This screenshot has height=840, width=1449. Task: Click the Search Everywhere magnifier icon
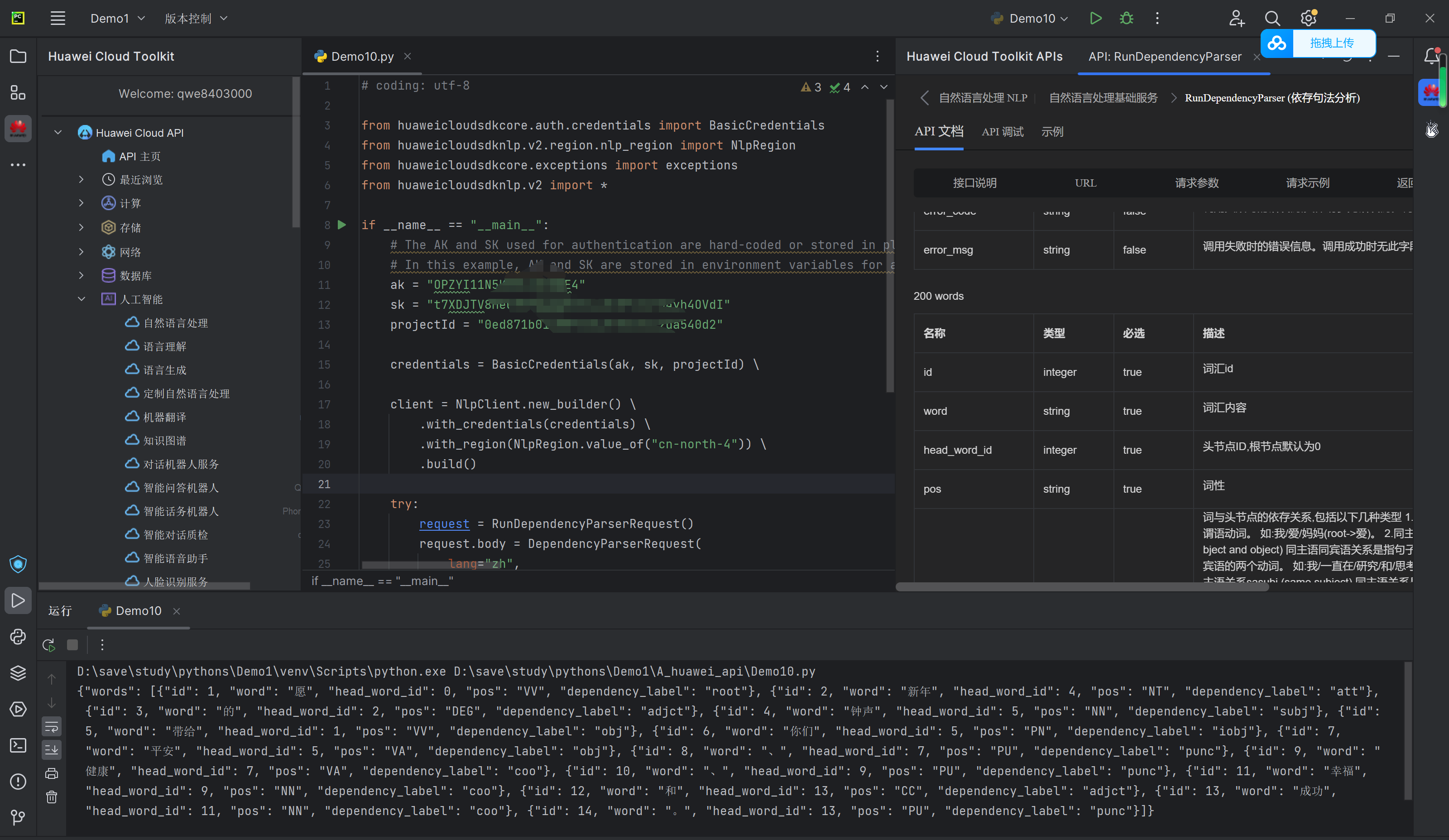coord(1272,19)
